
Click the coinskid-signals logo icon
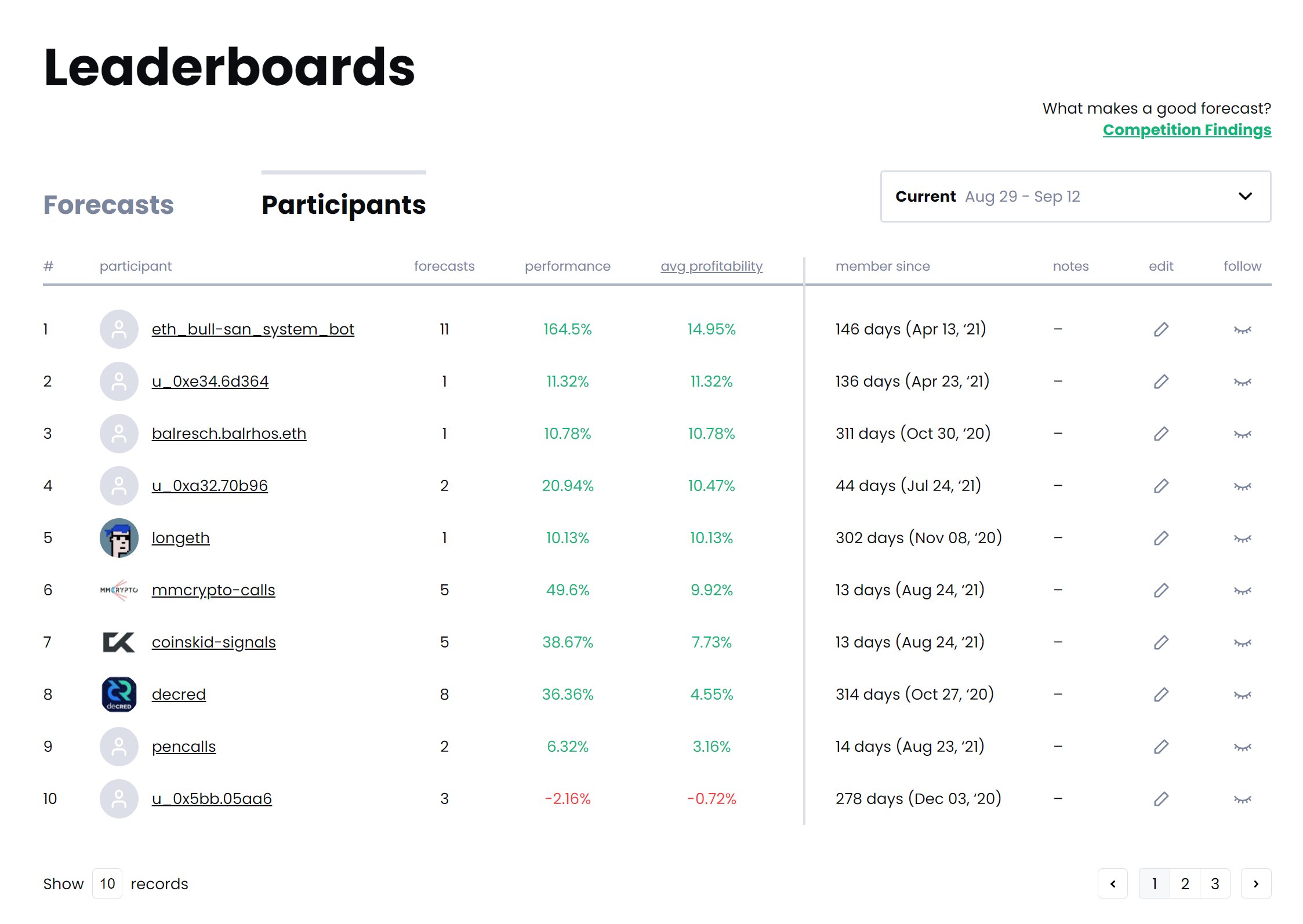[119, 642]
